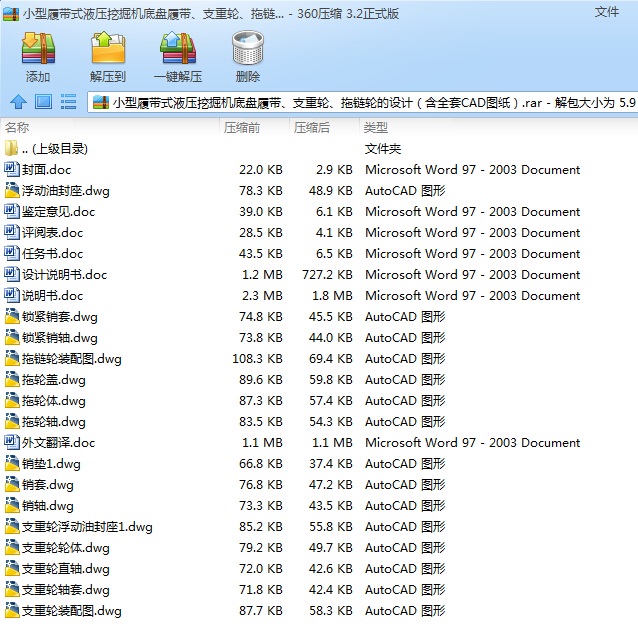Click the 360压缩 app icon in title bar
Image resolution: width=638 pixels, height=640 pixels.
click(11, 13)
